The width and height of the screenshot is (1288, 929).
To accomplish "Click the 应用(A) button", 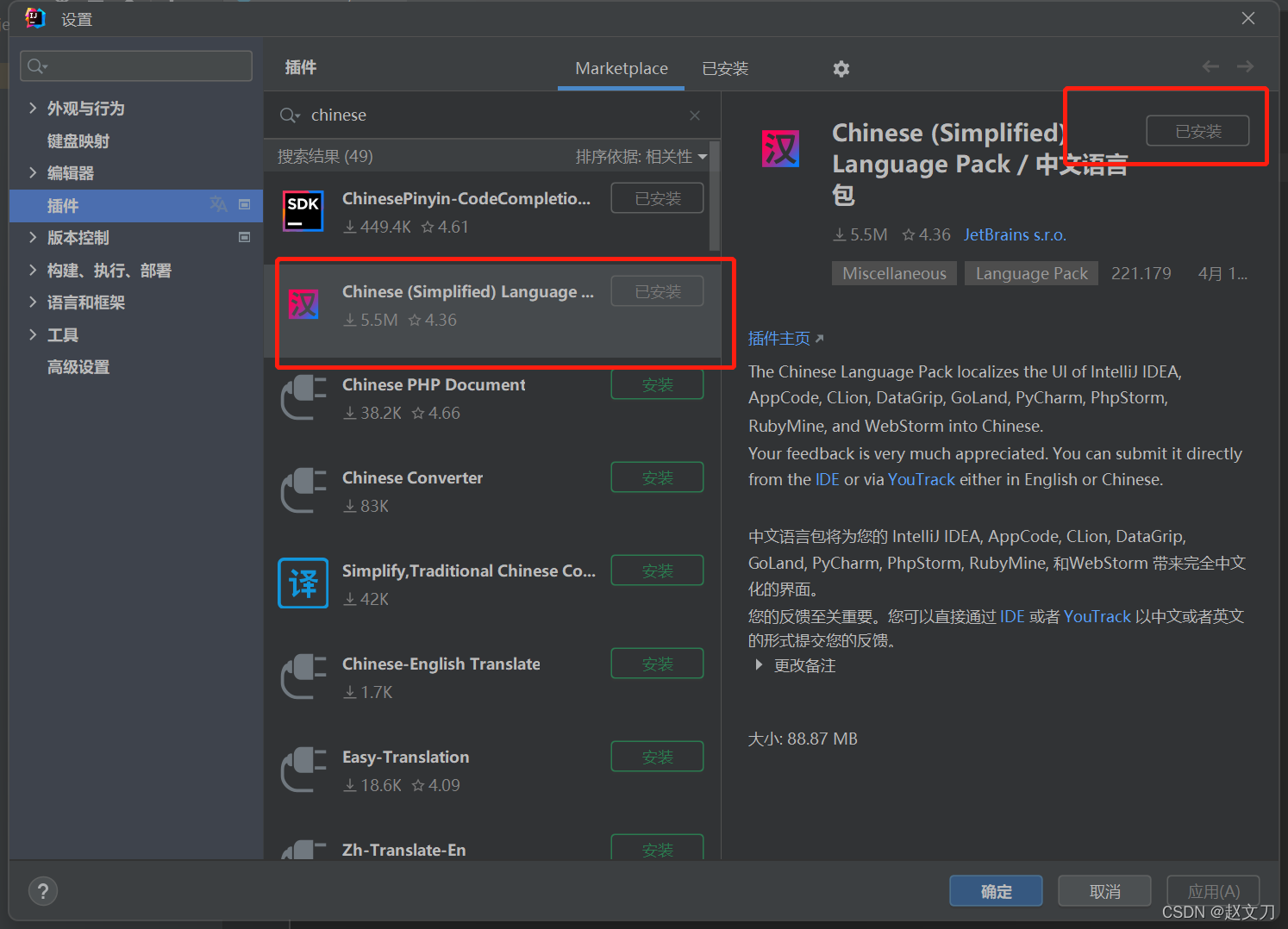I will [x=1213, y=891].
